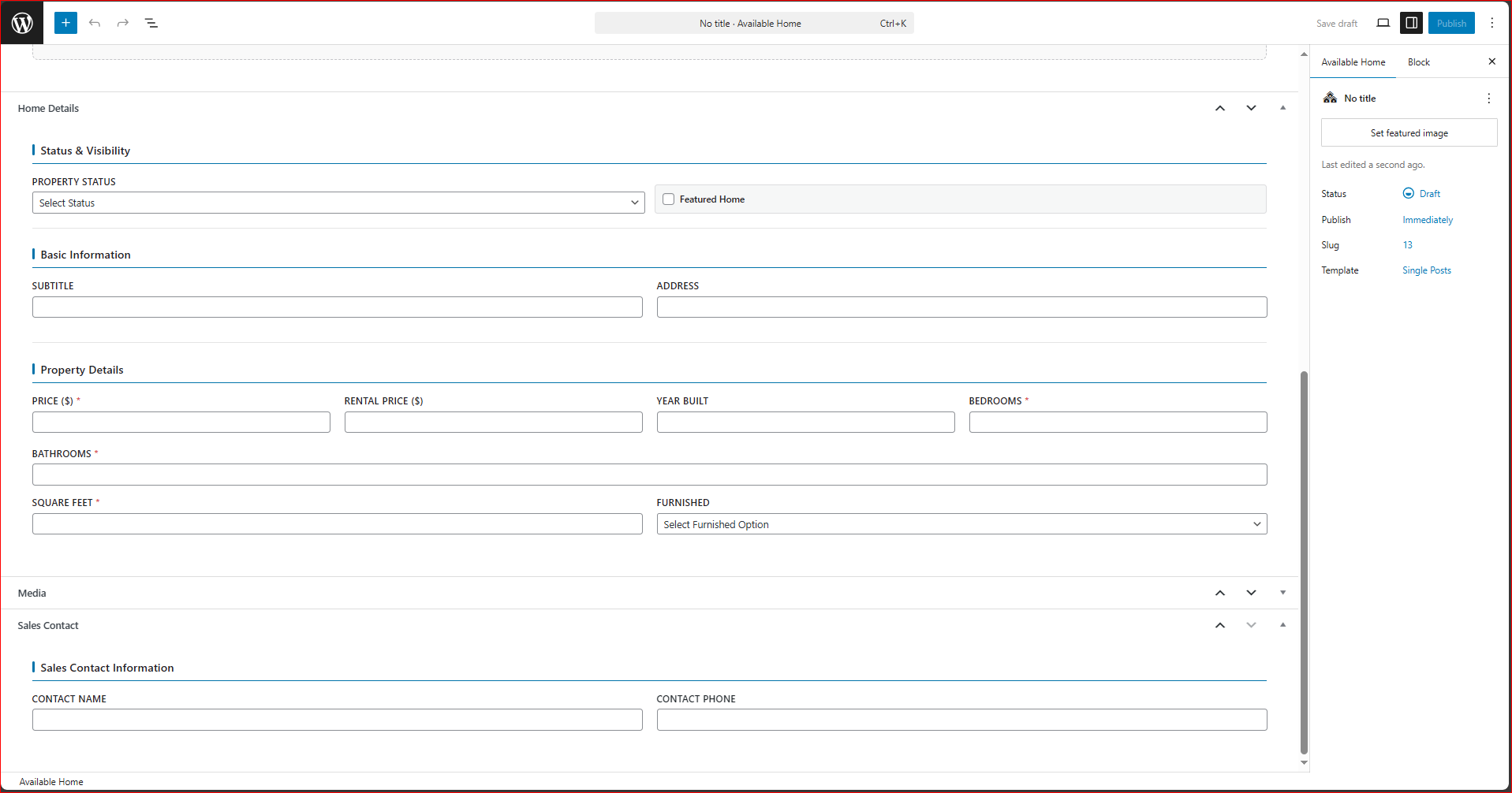
Task: Move Sales Contact panel up
Action: [1220, 625]
